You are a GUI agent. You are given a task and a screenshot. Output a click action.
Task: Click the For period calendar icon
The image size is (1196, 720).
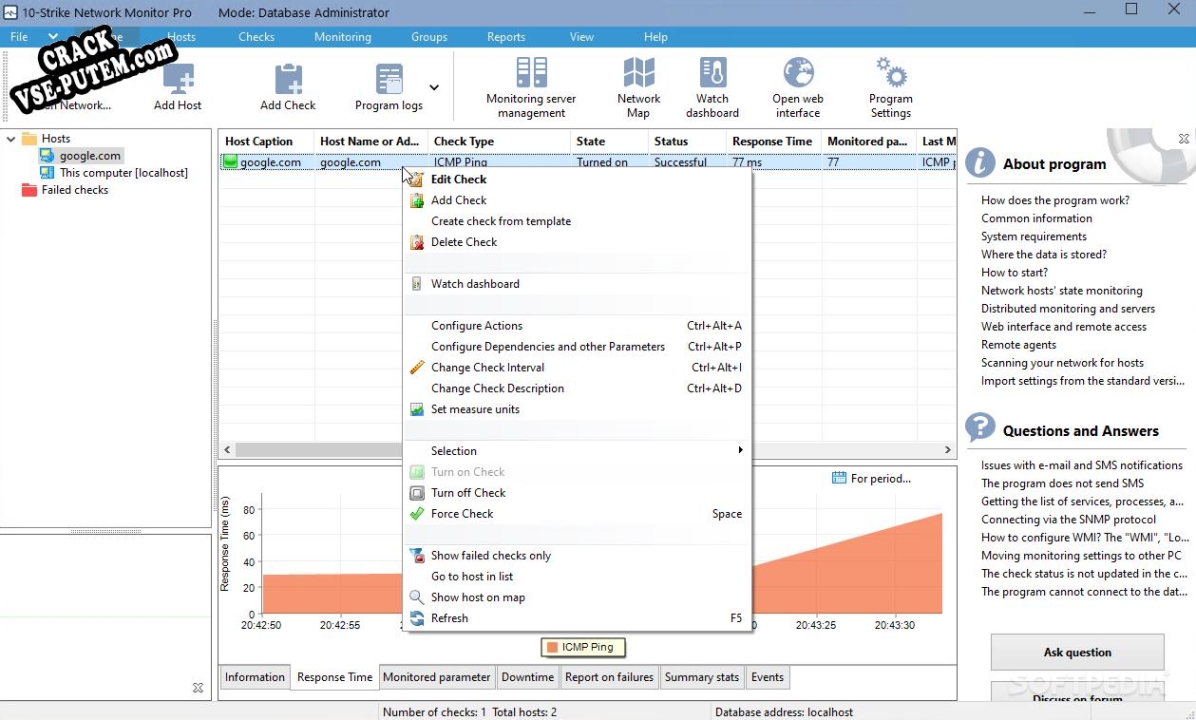point(839,478)
